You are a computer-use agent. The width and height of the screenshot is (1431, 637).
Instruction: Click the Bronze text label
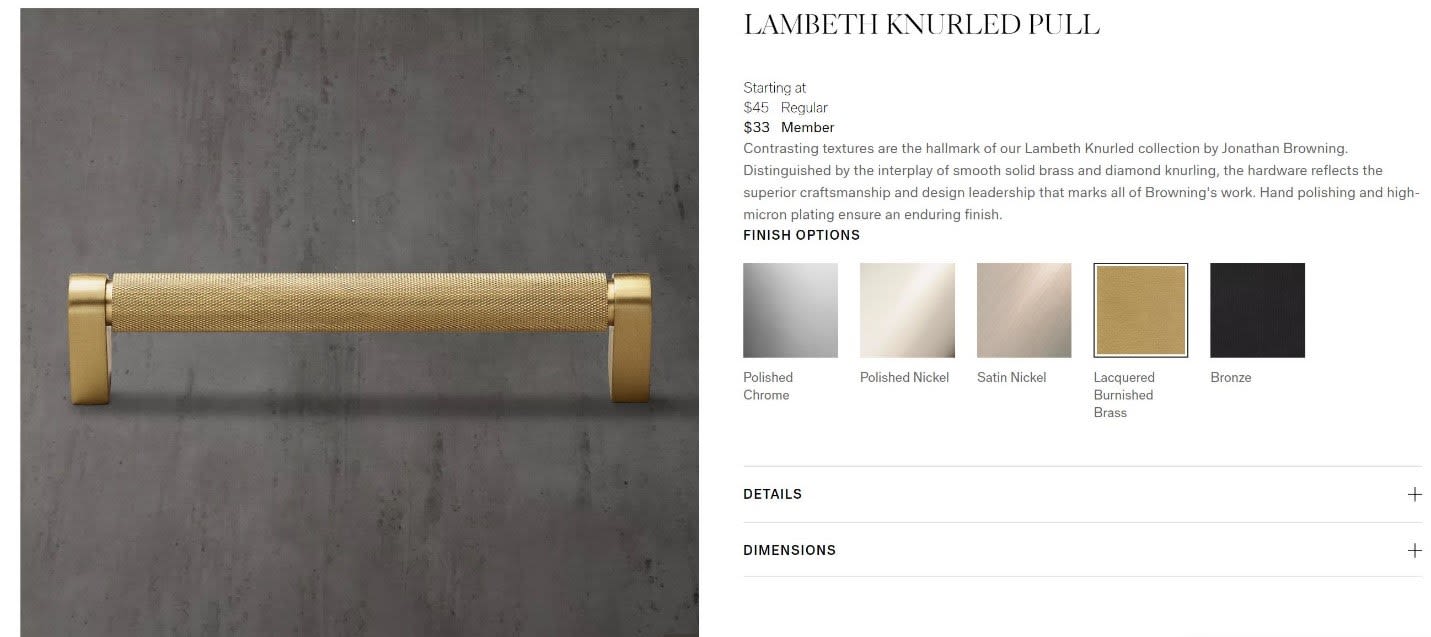pyautogui.click(x=1230, y=377)
